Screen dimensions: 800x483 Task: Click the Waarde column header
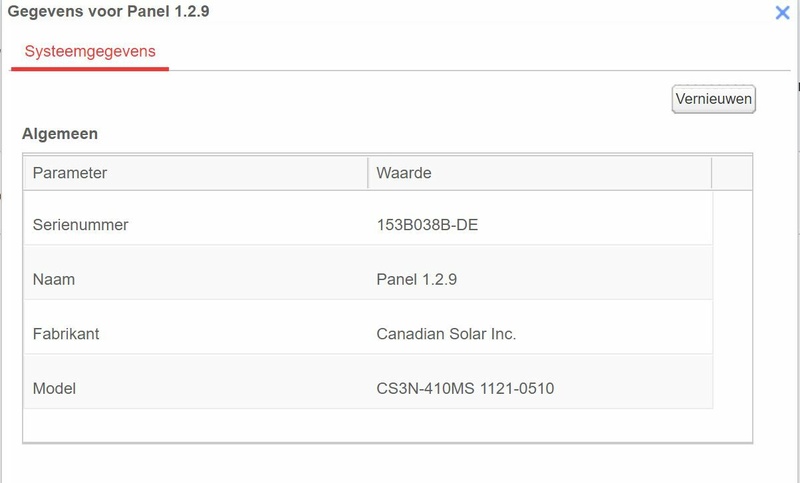point(538,173)
